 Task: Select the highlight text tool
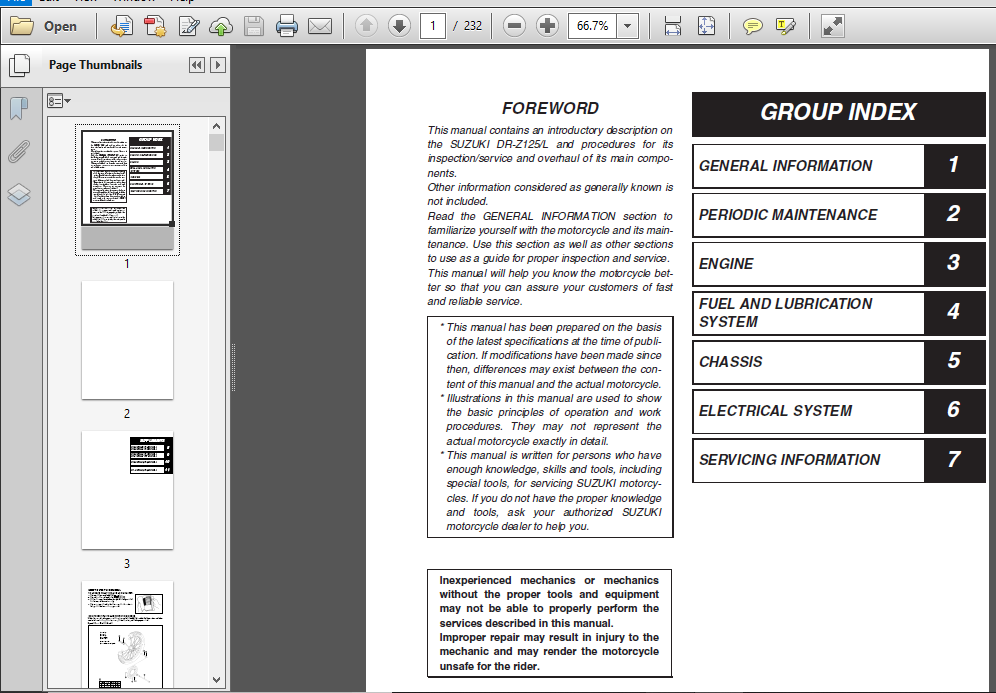point(785,26)
